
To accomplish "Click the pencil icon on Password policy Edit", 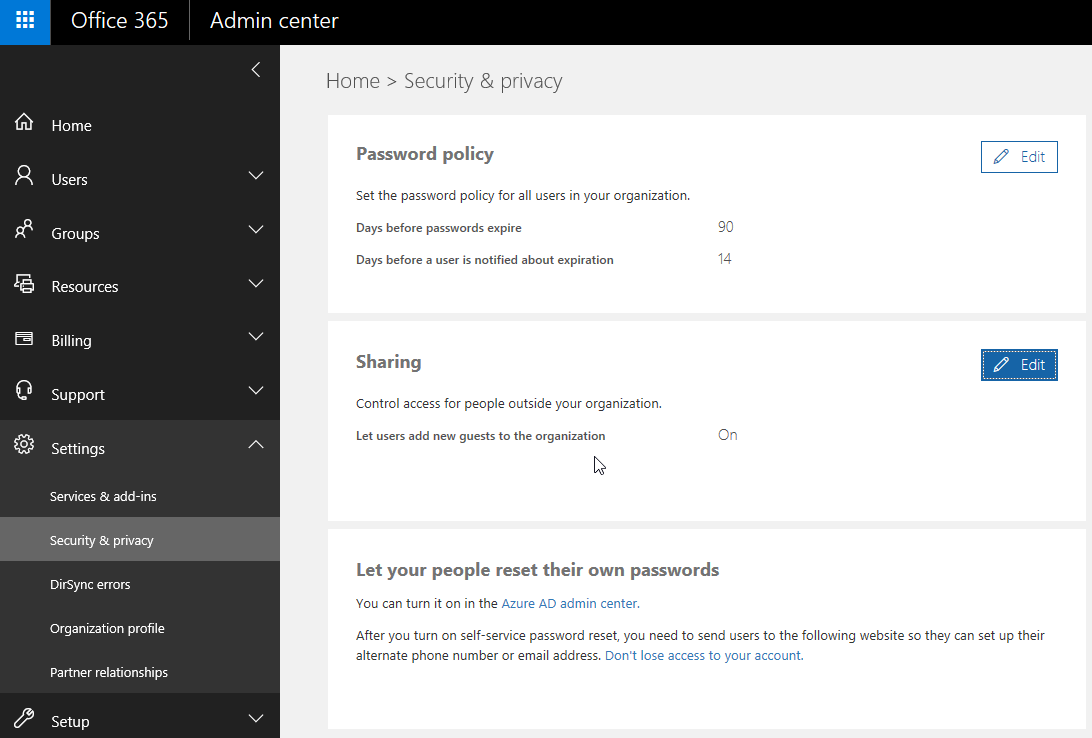I will point(1001,156).
